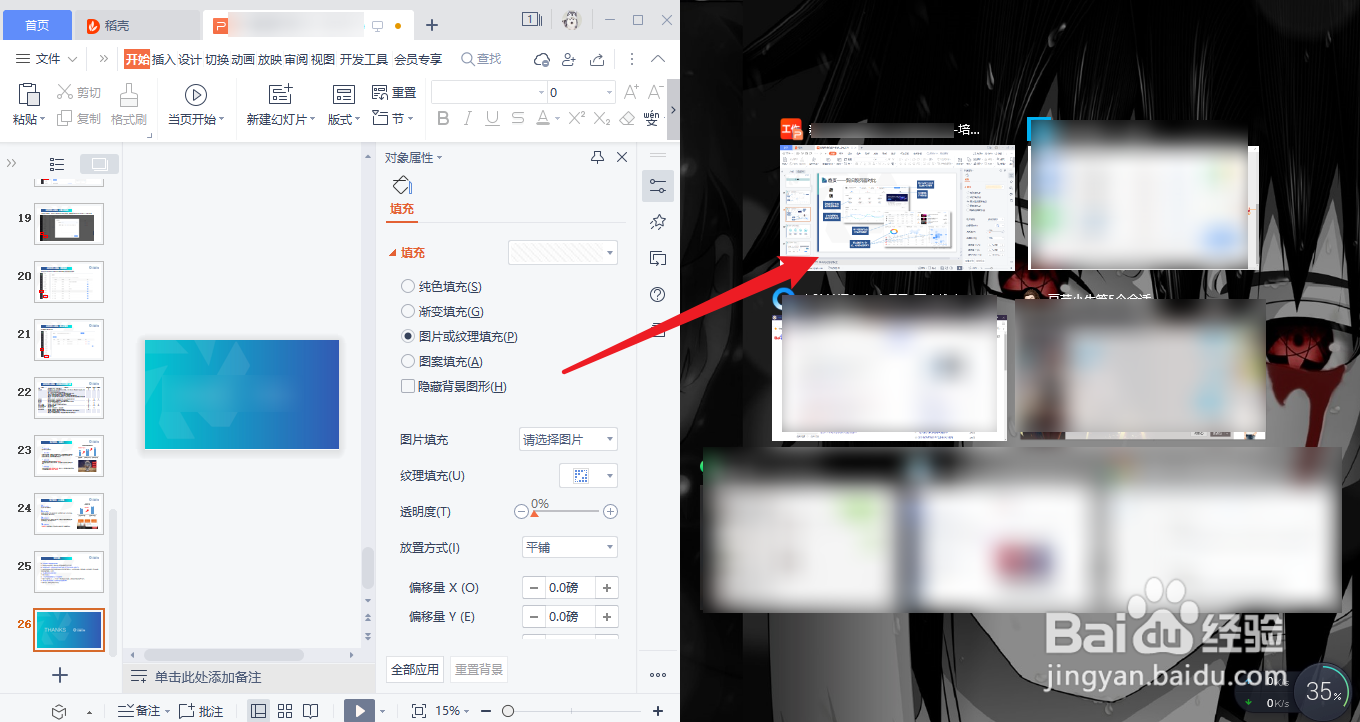
Task: Apply bold formatting with the B icon
Action: 443,117
